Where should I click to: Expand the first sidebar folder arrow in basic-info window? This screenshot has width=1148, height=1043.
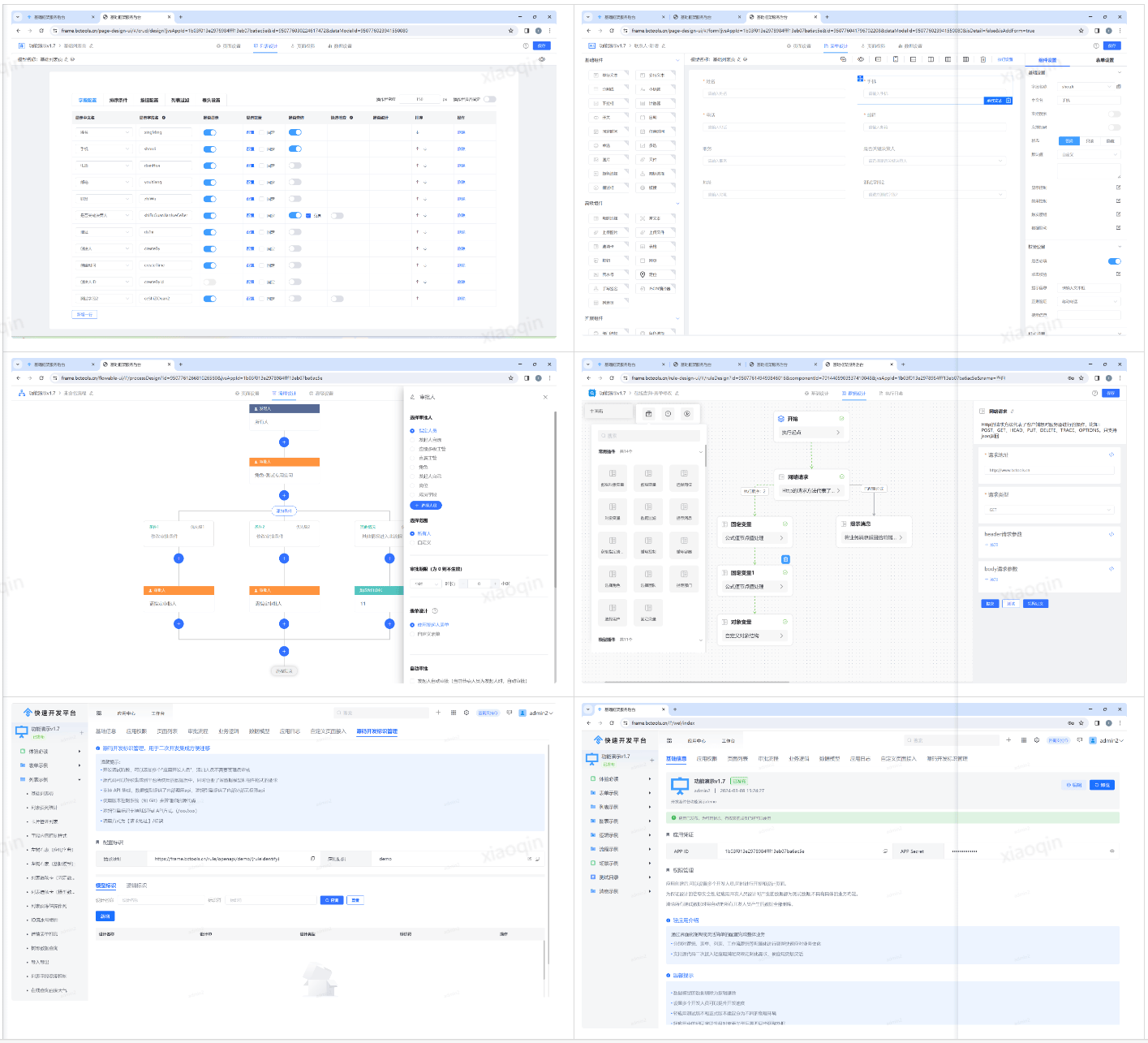pyautogui.click(x=650, y=779)
